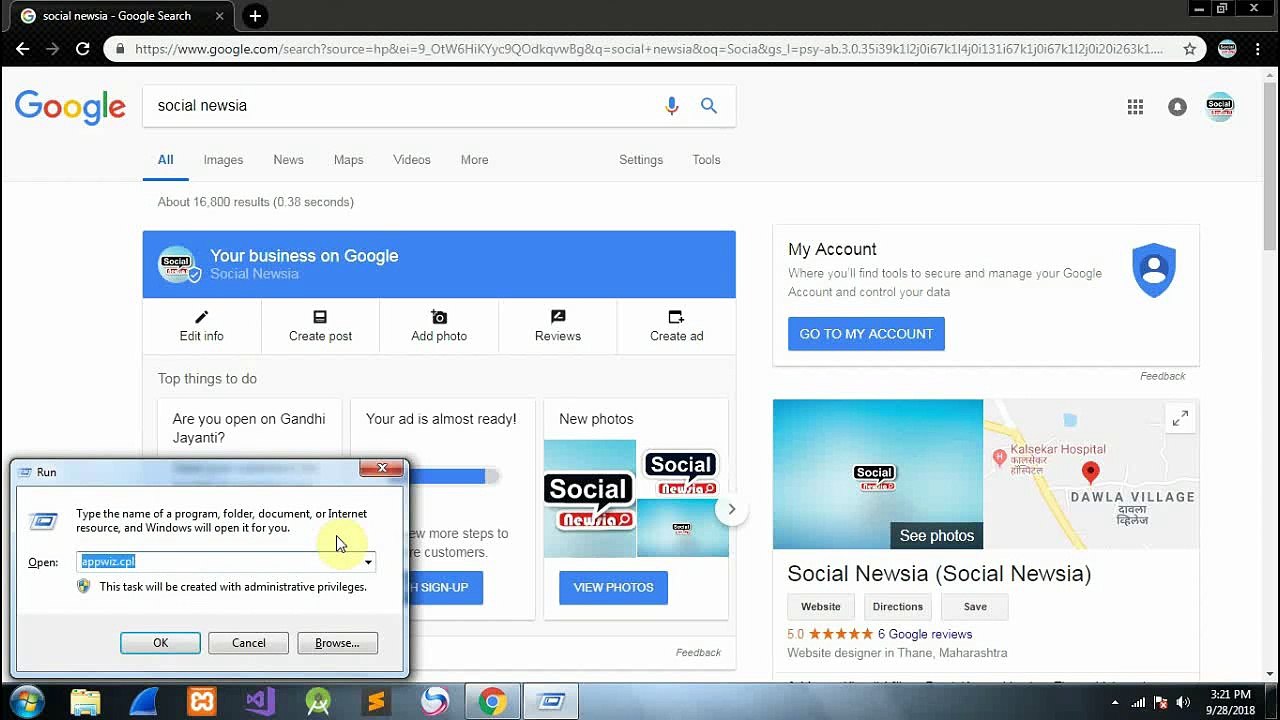
Task: Click the map thumbnail with Dawla Village
Action: 1091,474
